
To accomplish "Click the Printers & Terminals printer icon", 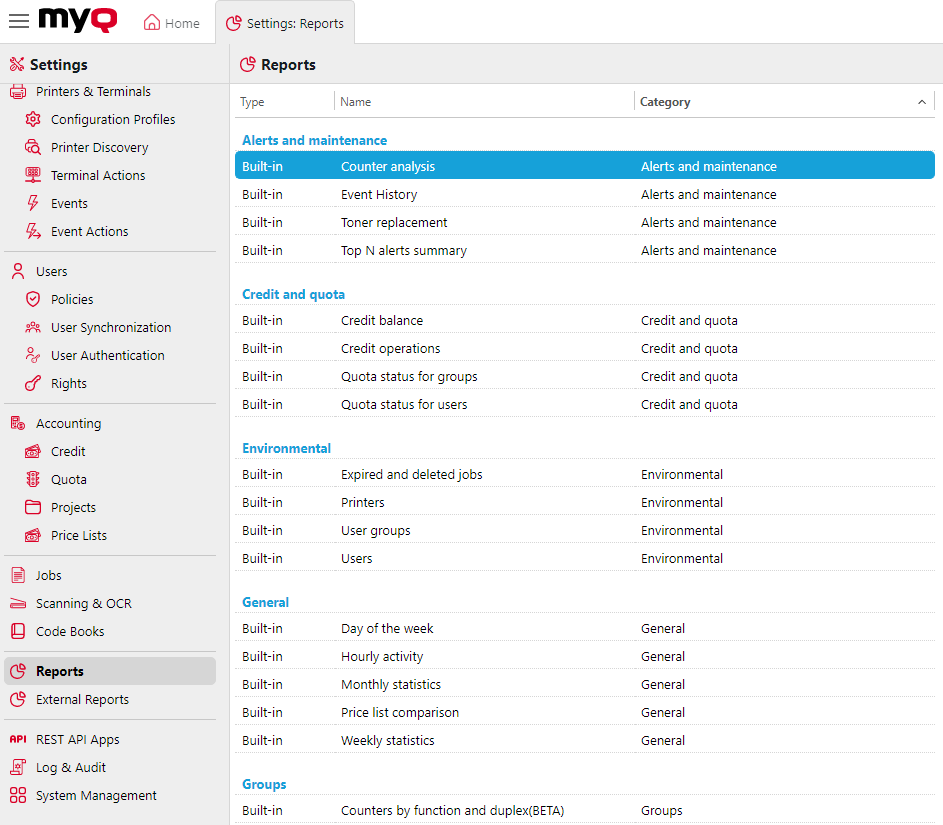I will (17, 91).
